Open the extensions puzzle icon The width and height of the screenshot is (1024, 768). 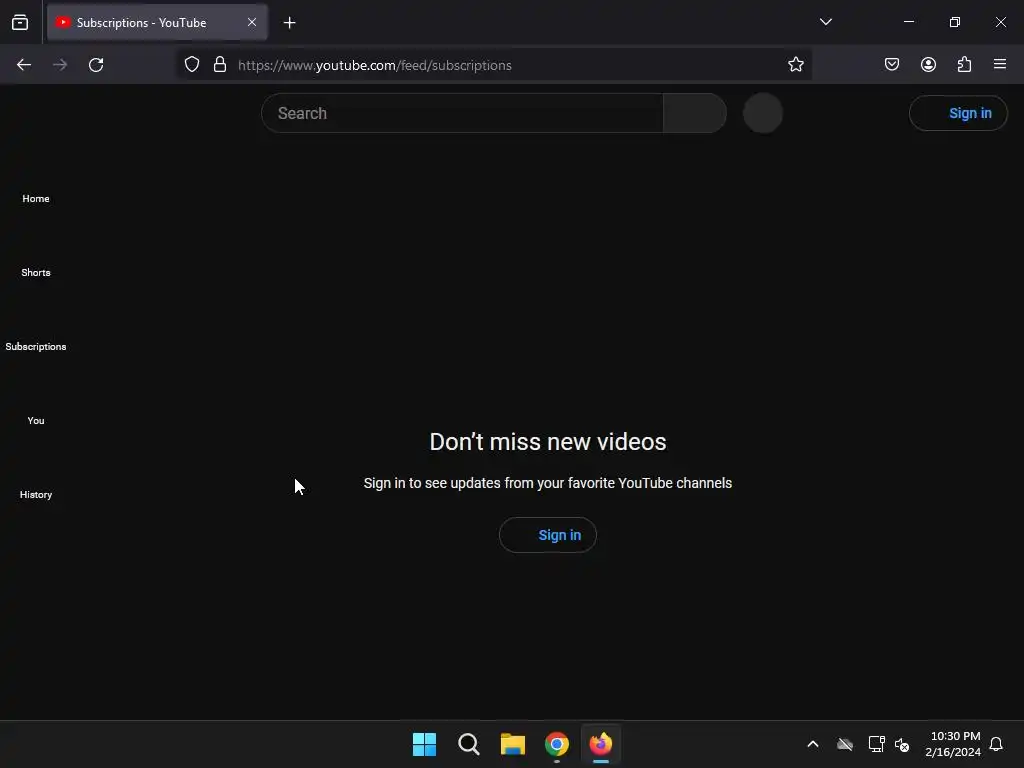964,64
